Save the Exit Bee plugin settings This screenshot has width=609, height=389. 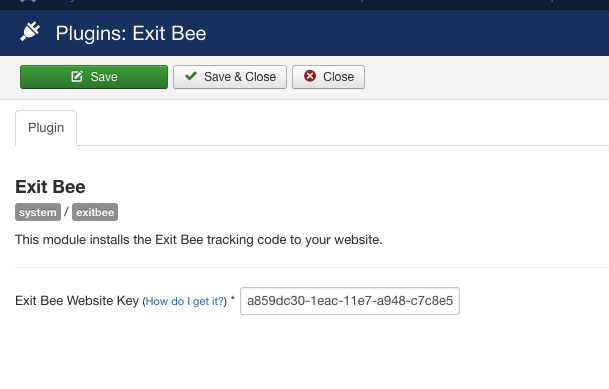94,77
